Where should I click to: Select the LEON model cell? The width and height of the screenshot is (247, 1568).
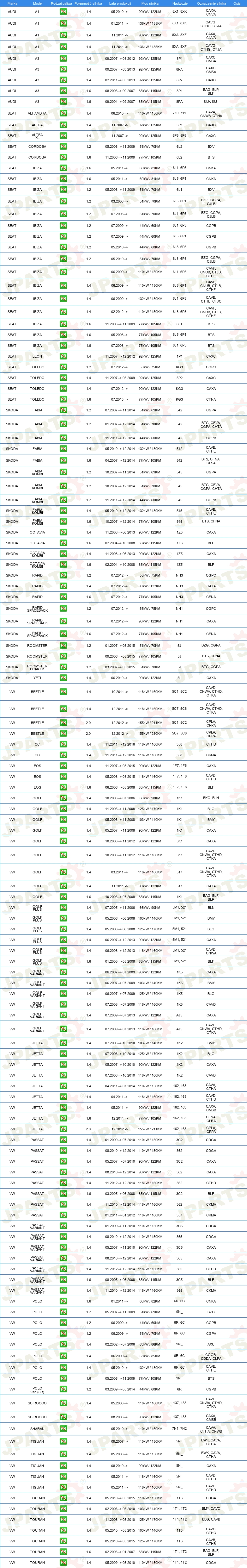point(37,356)
